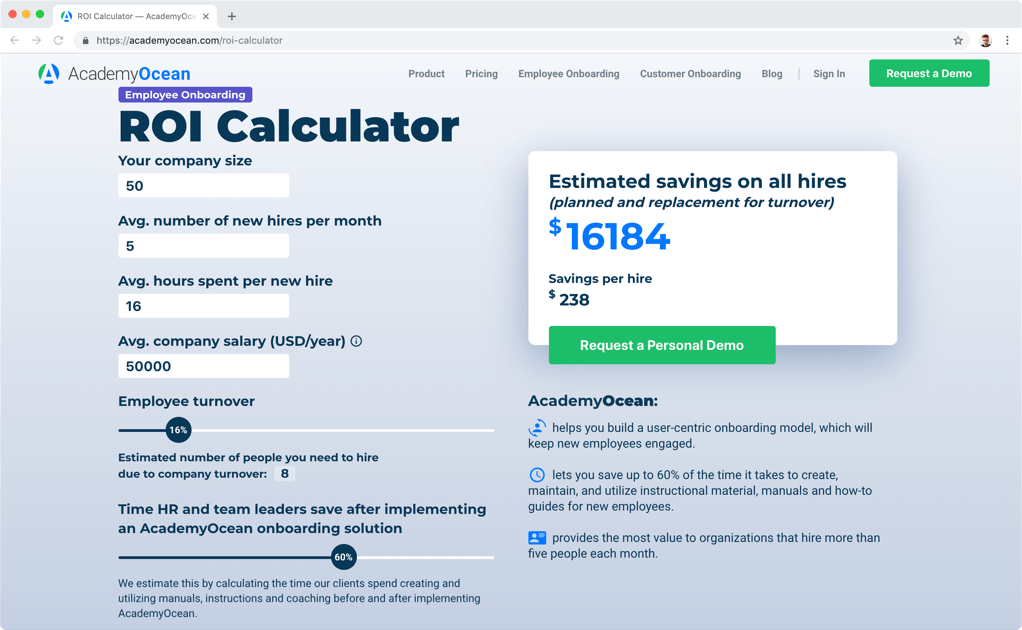Viewport: 1022px width, 630px height.
Task: Go to the Pricing page
Action: coord(481,74)
